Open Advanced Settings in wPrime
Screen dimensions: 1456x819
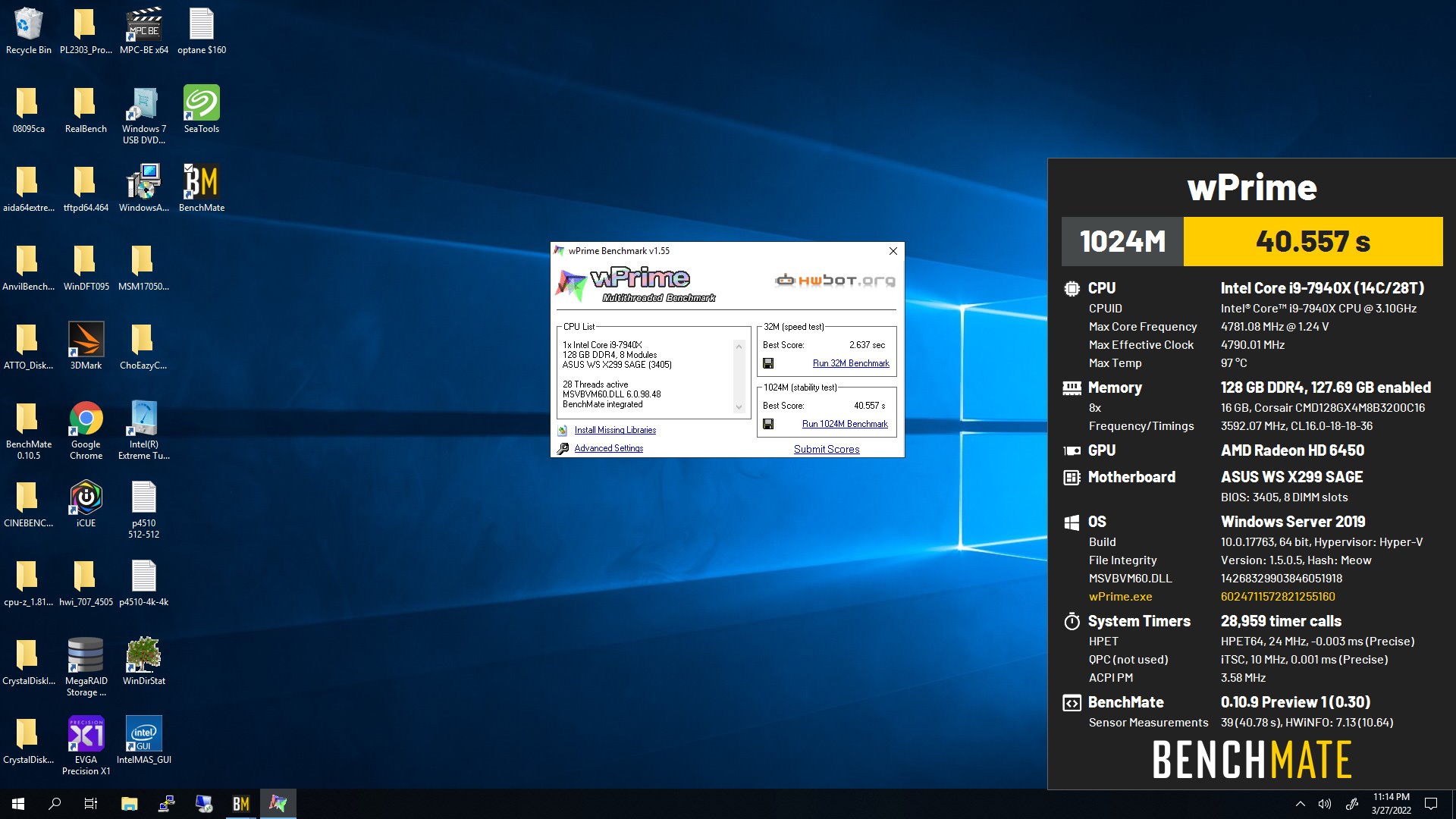click(608, 448)
